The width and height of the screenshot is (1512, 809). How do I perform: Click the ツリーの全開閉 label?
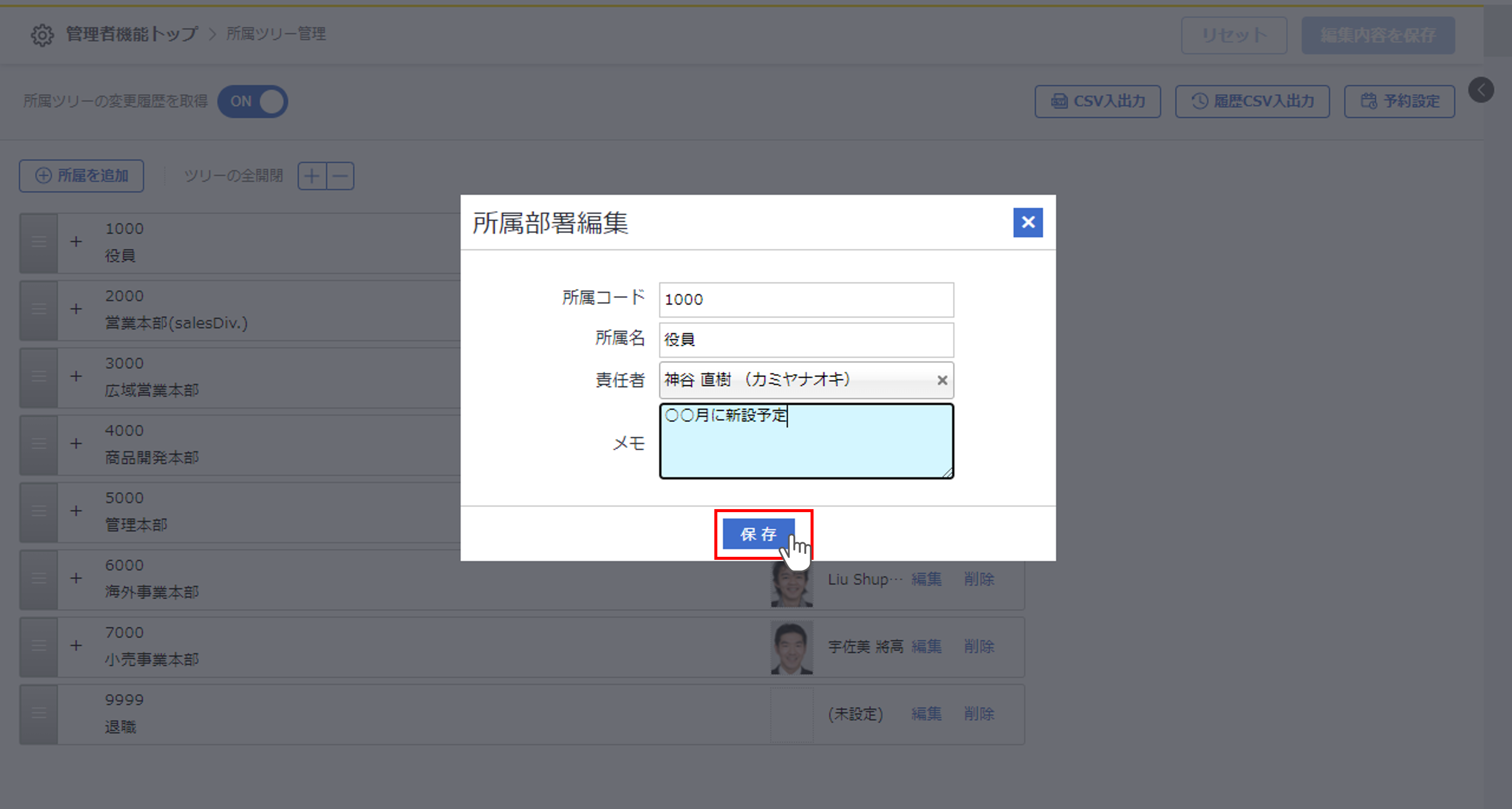pos(234,176)
